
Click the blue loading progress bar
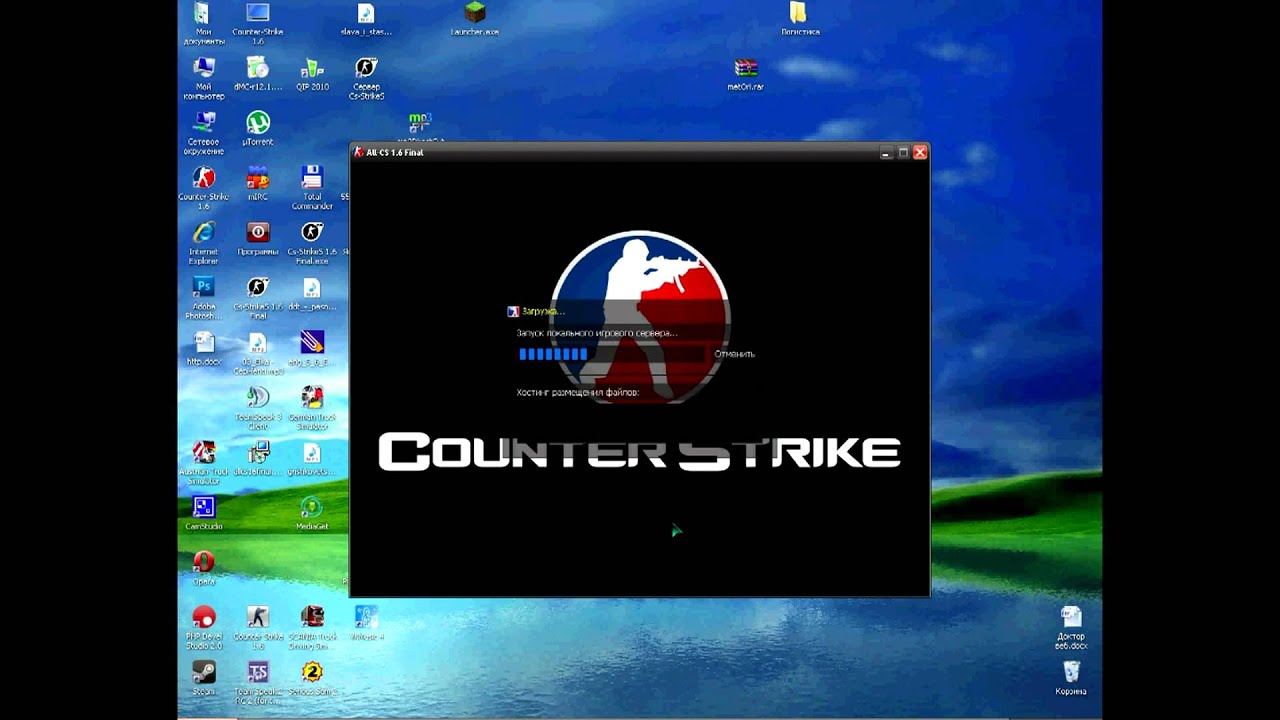tap(612, 354)
